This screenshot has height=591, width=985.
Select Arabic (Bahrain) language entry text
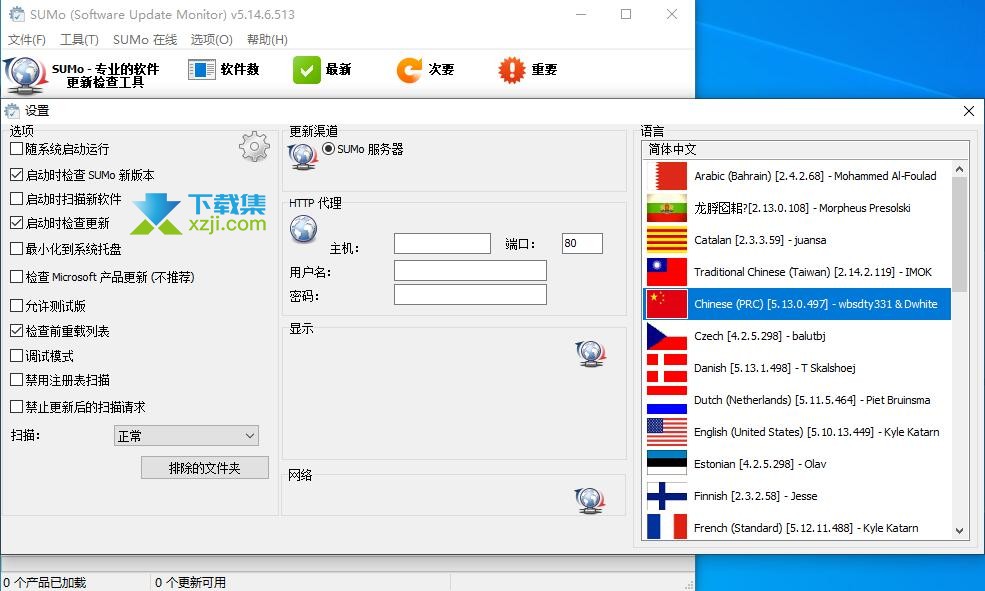(x=815, y=176)
